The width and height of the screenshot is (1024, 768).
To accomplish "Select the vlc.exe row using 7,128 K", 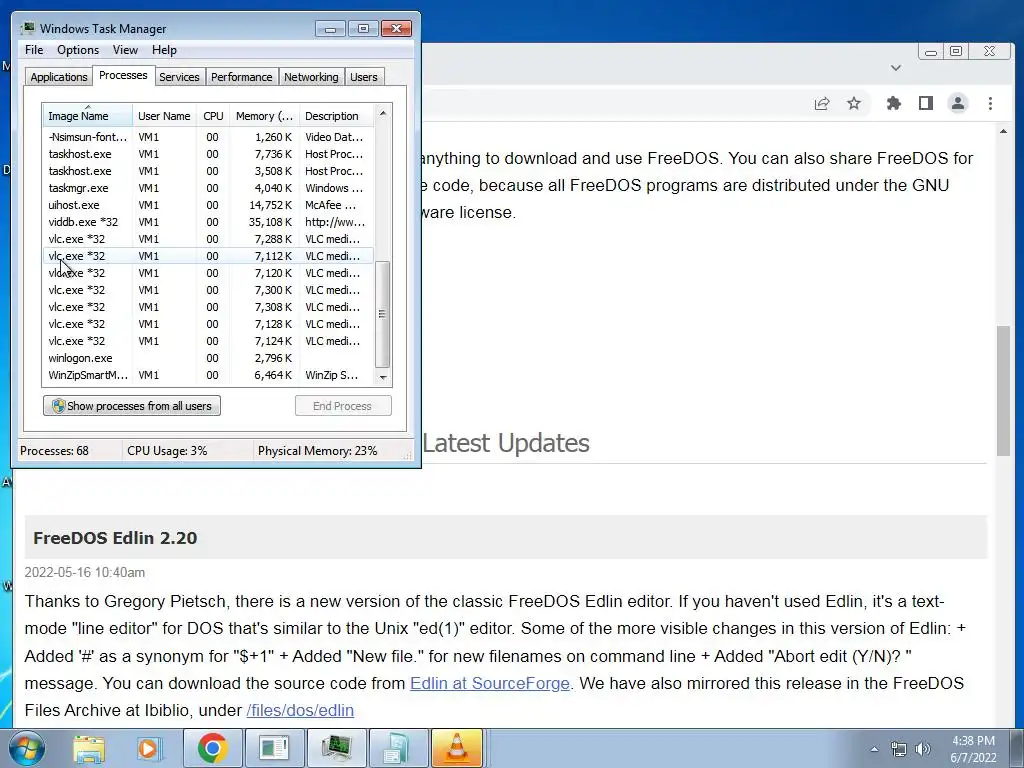I will click(x=209, y=324).
